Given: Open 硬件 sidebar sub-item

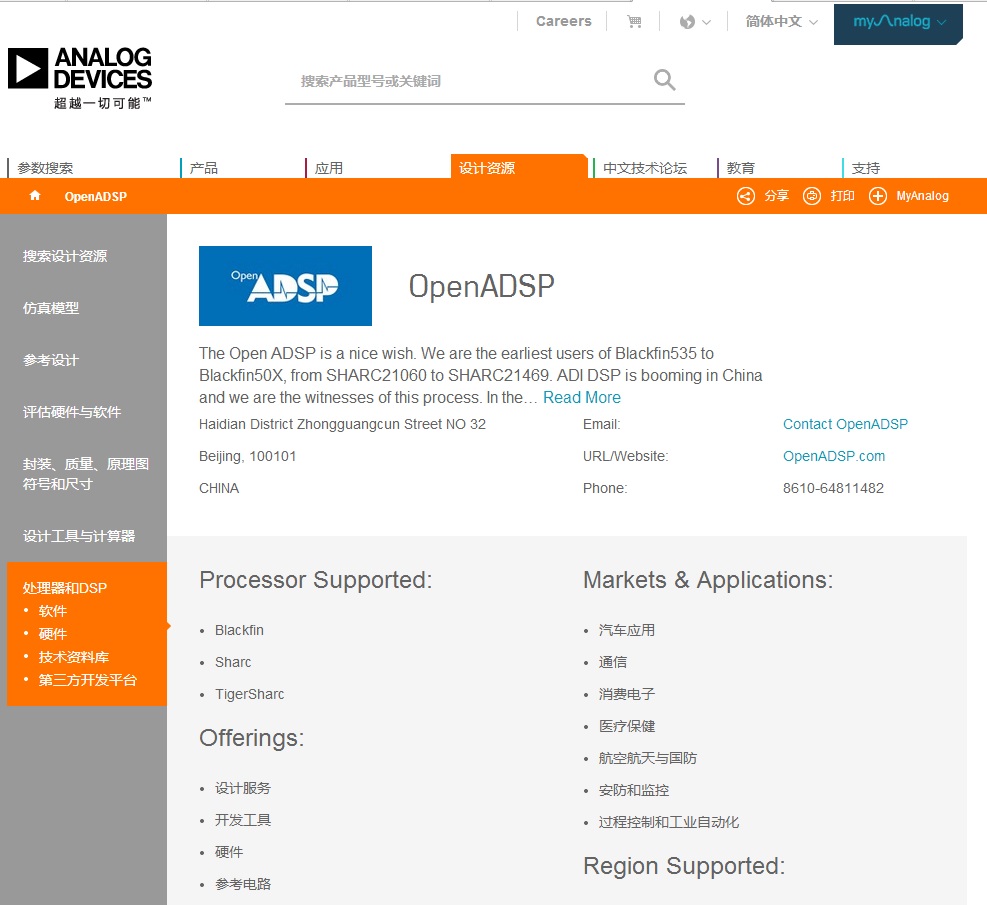Looking at the screenshot, I should click(x=52, y=634).
